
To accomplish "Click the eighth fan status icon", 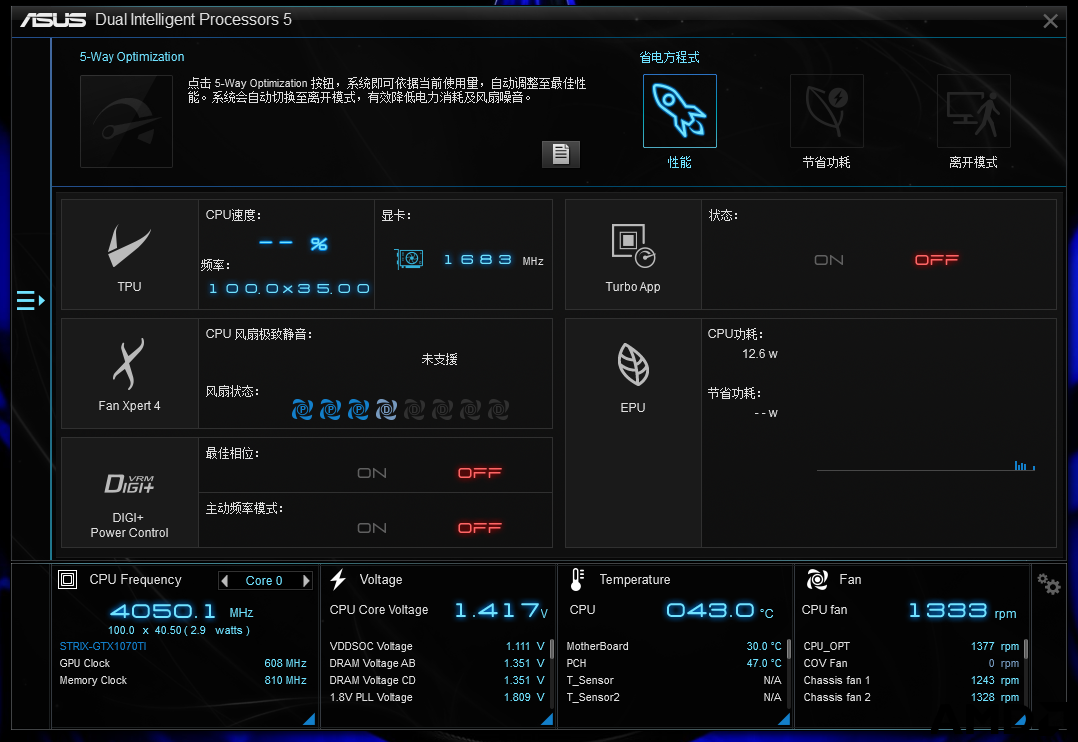I will coord(498,410).
